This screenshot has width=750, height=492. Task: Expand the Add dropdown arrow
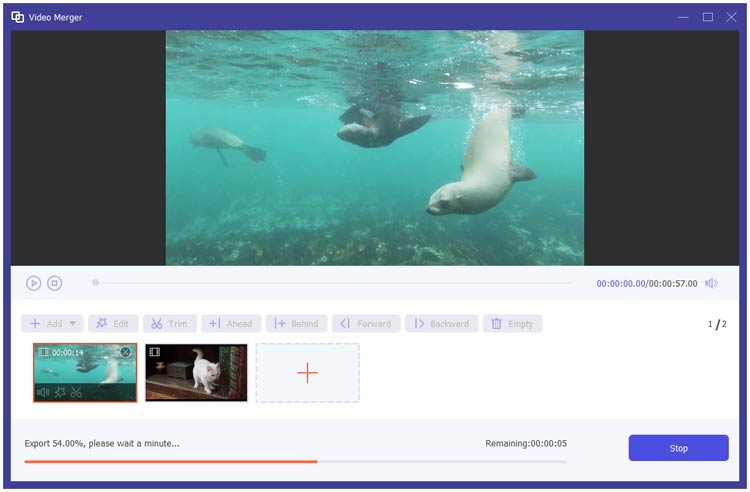coord(73,324)
